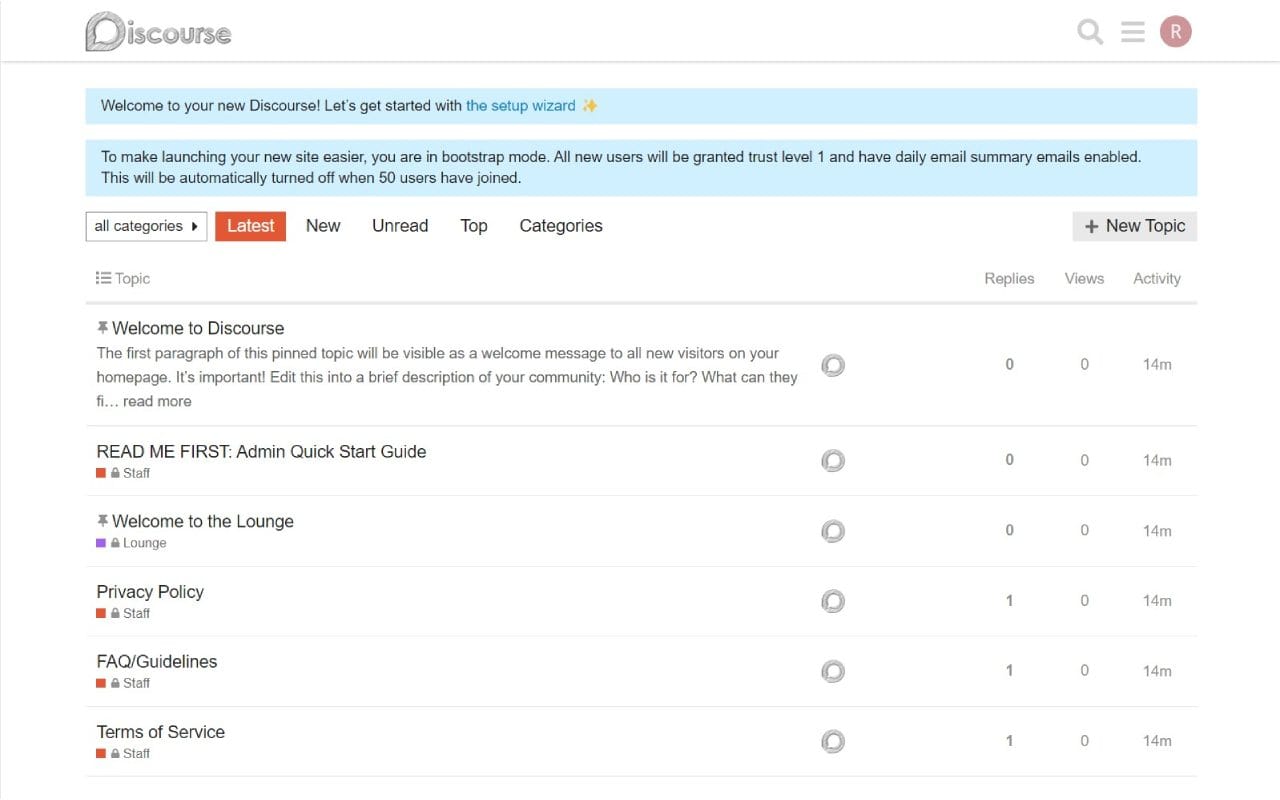This screenshot has height=800, width=1280.
Task: Switch to the New topics tab
Action: click(x=322, y=226)
